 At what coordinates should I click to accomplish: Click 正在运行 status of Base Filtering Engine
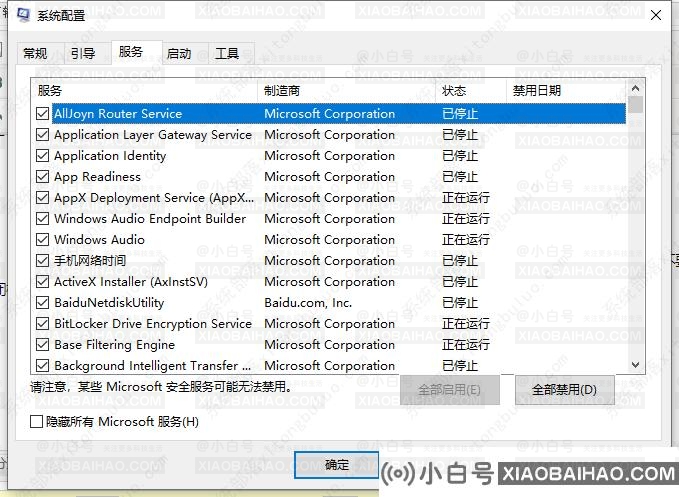tap(466, 345)
